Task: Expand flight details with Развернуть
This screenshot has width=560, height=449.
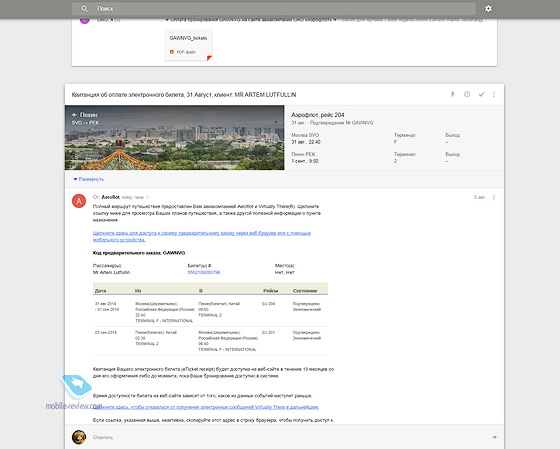Action: point(89,179)
